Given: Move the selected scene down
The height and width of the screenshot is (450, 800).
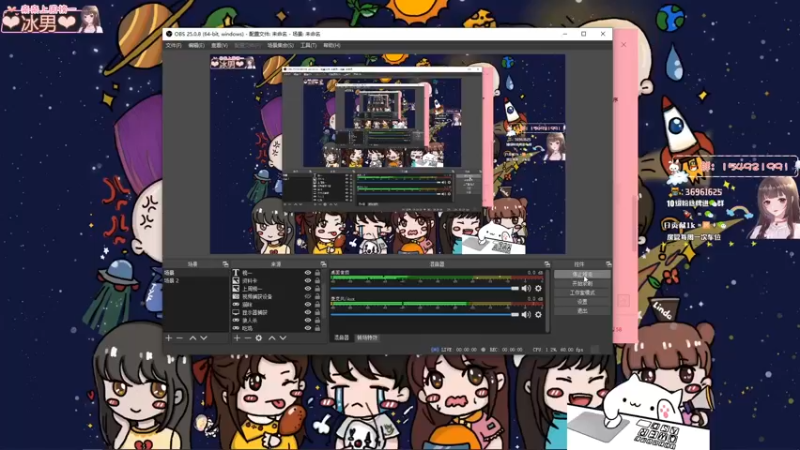Looking at the screenshot, I should pos(204,338).
